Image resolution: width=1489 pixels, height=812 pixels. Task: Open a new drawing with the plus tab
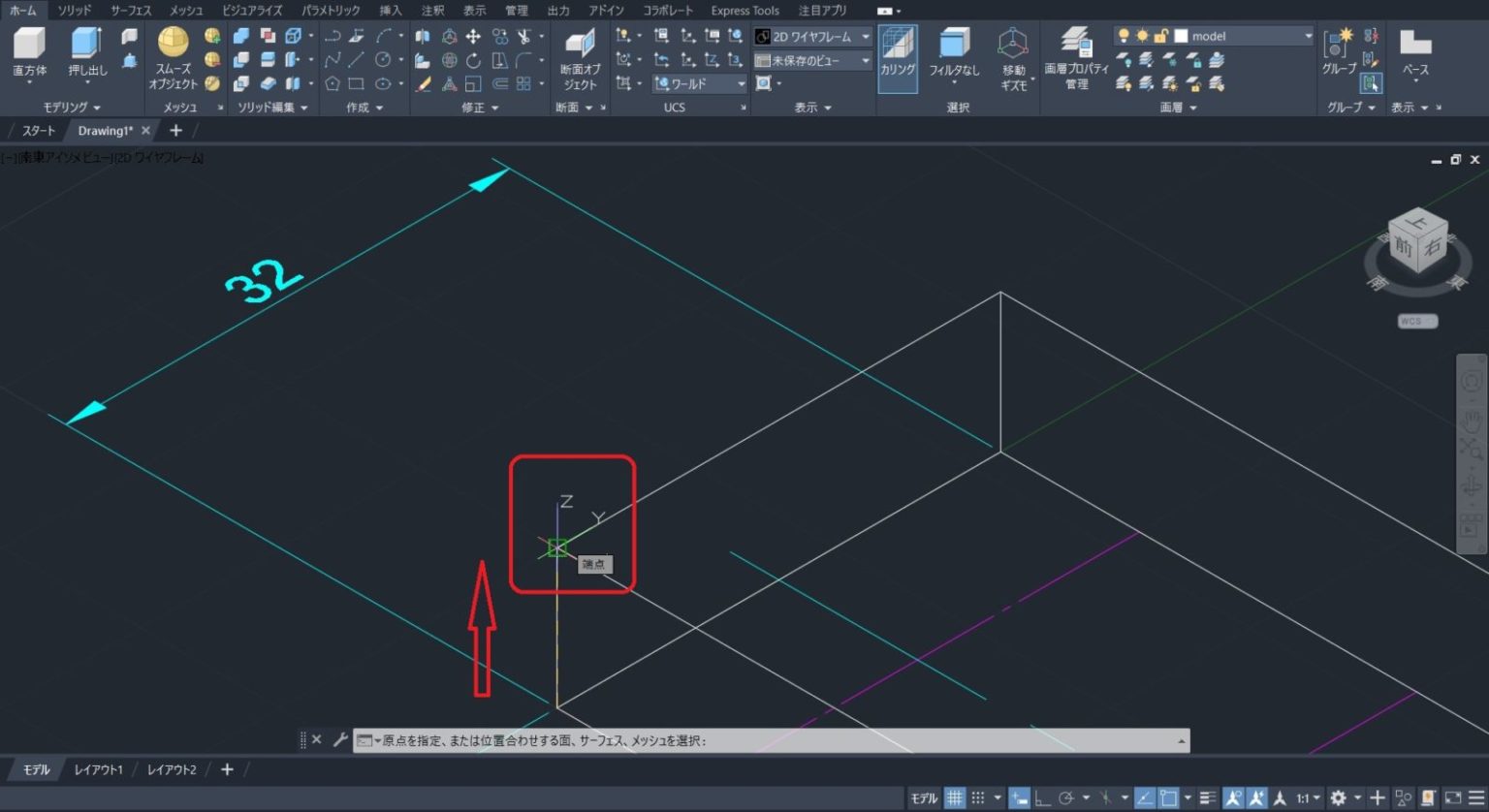coord(174,130)
